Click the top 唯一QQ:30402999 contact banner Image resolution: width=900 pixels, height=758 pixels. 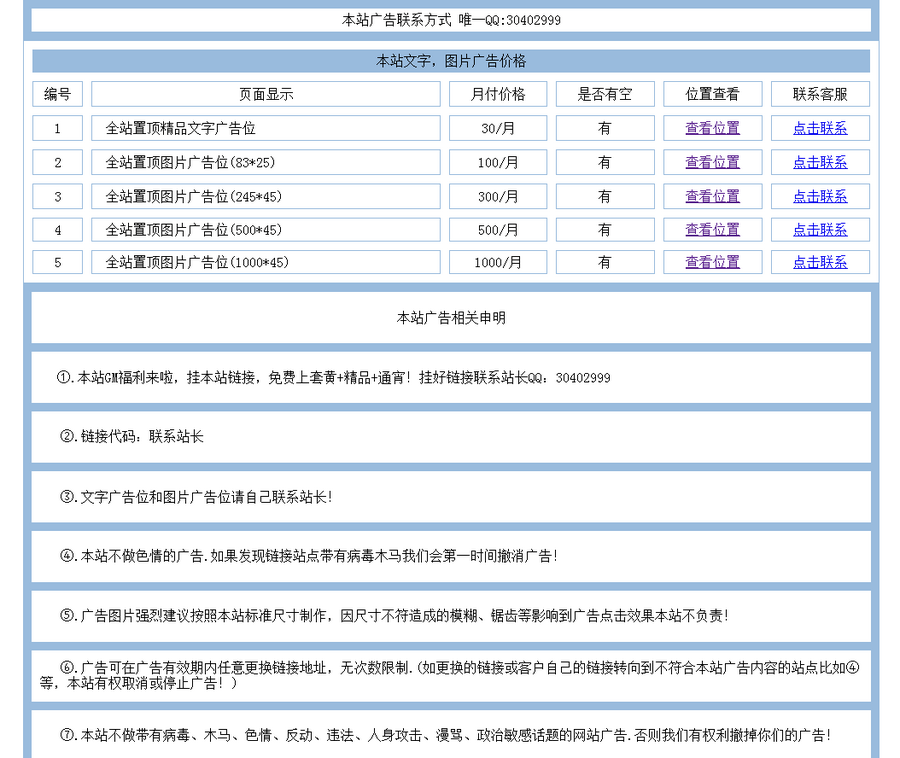point(451,20)
